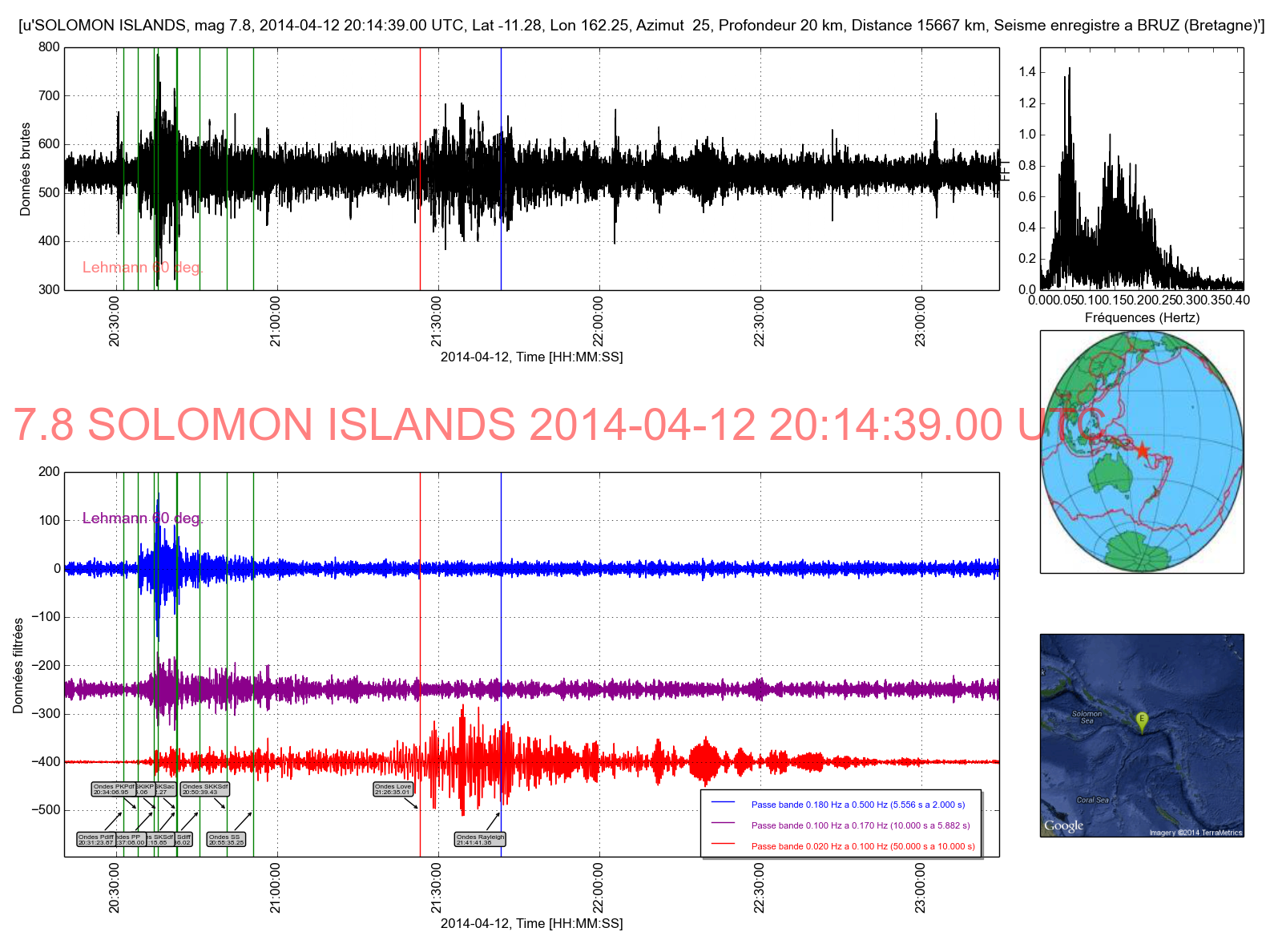Select the Ondes Rayleigh annotation box
Screen dimensions: 1282x952
(480, 839)
